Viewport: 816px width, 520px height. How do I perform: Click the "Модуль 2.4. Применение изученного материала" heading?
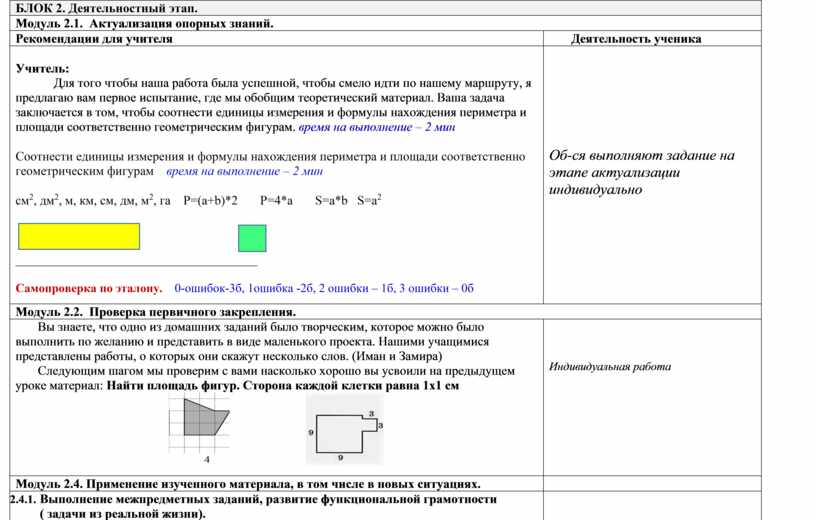pyautogui.click(x=248, y=482)
